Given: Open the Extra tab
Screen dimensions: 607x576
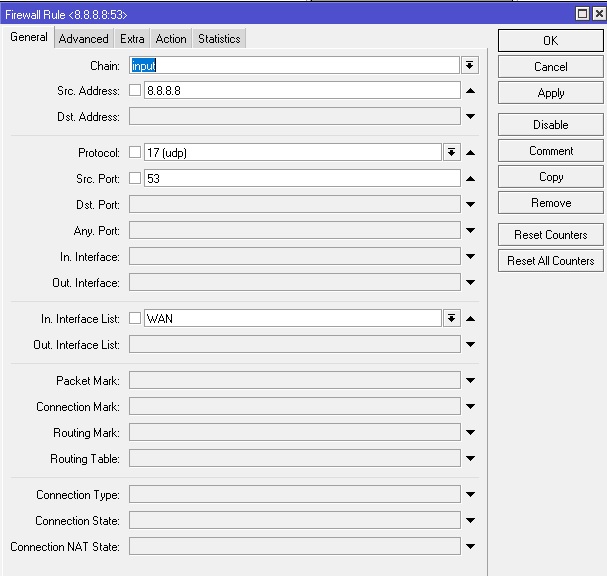Looking at the screenshot, I should (x=132, y=39).
